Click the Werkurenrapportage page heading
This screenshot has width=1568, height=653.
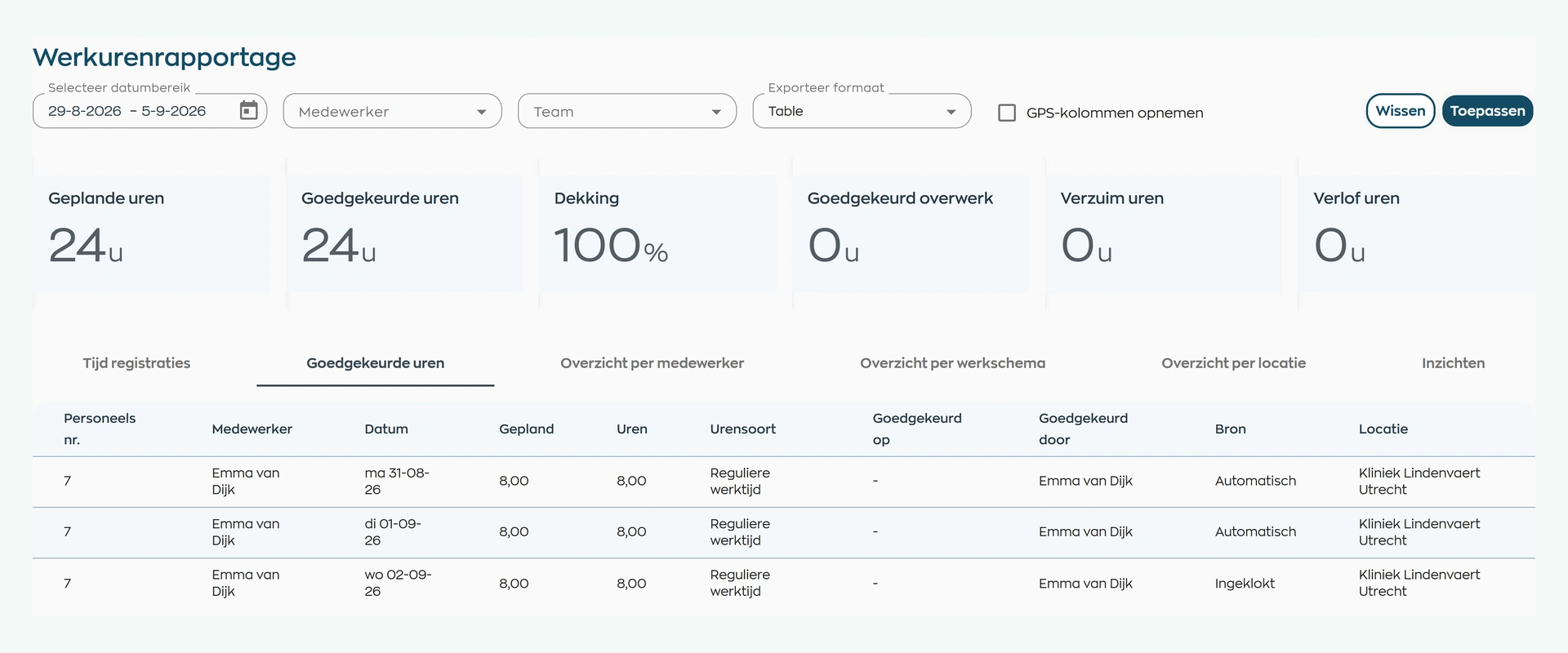tap(164, 57)
